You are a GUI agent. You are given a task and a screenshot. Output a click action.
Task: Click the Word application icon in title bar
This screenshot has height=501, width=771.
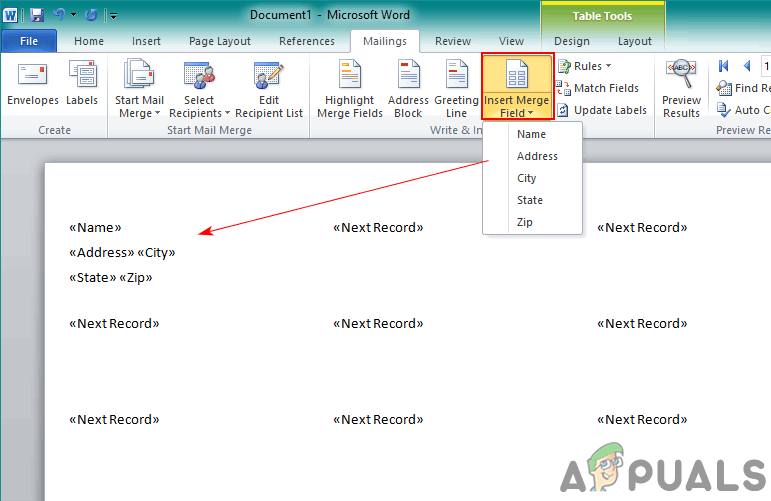(x=10, y=15)
